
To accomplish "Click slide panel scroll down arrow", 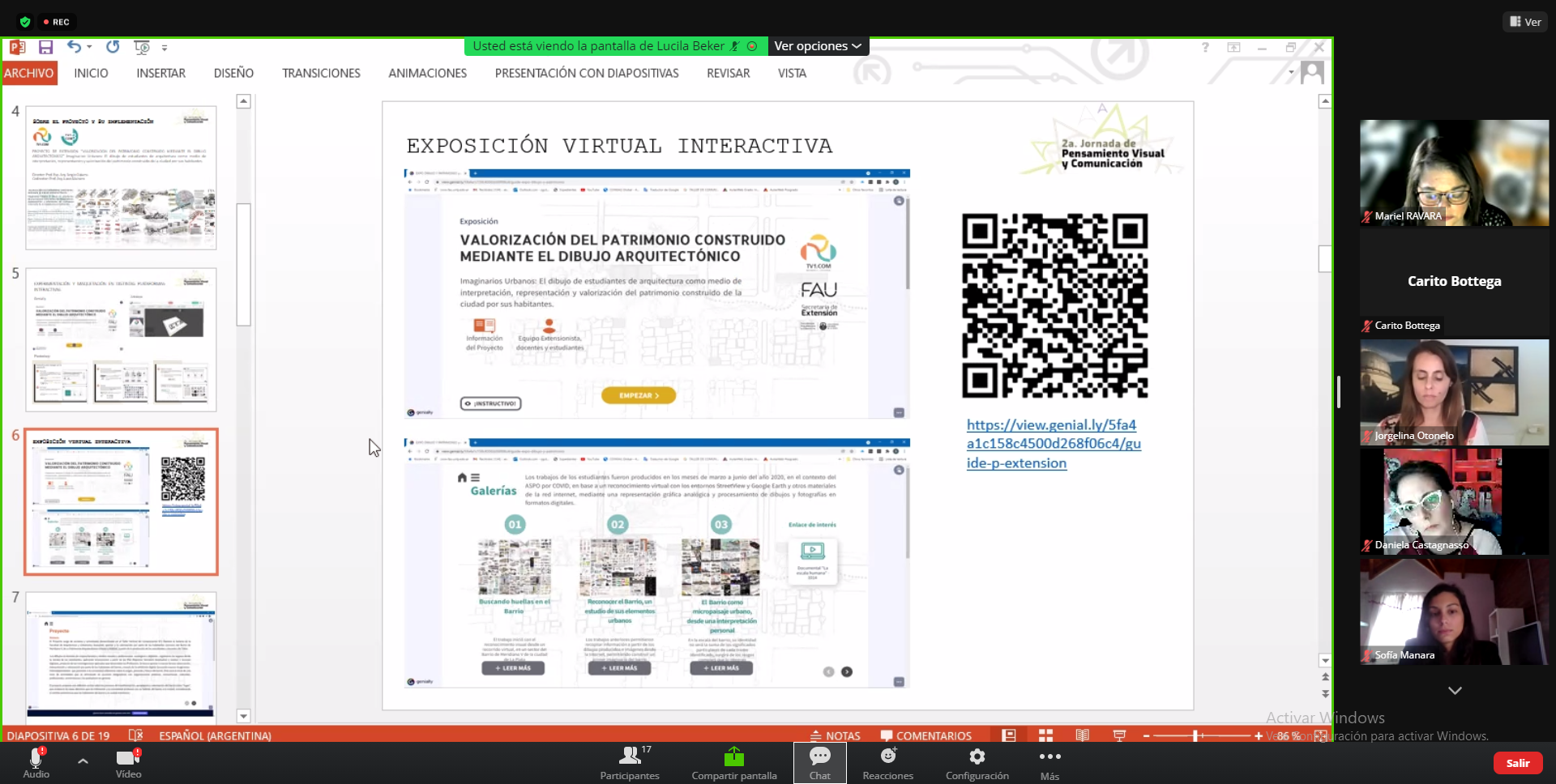I will coord(243,716).
